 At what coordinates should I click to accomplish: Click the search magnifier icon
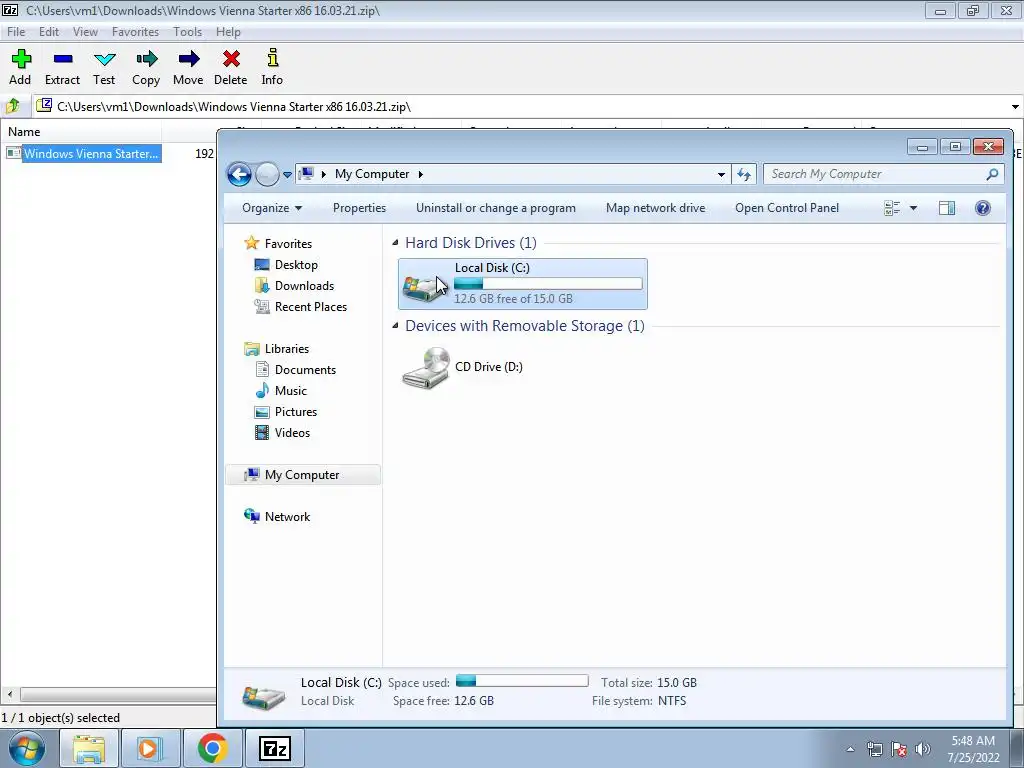pyautogui.click(x=992, y=174)
